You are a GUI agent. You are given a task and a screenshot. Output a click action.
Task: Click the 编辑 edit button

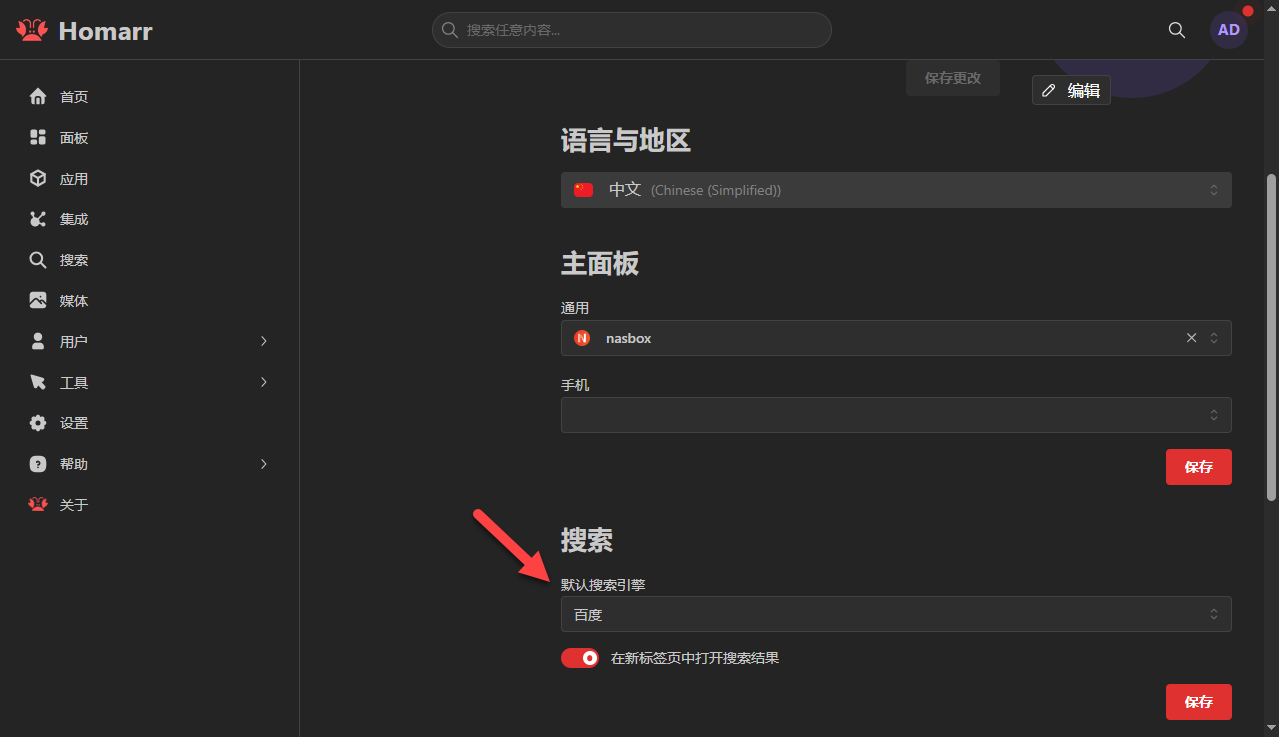pos(1071,90)
